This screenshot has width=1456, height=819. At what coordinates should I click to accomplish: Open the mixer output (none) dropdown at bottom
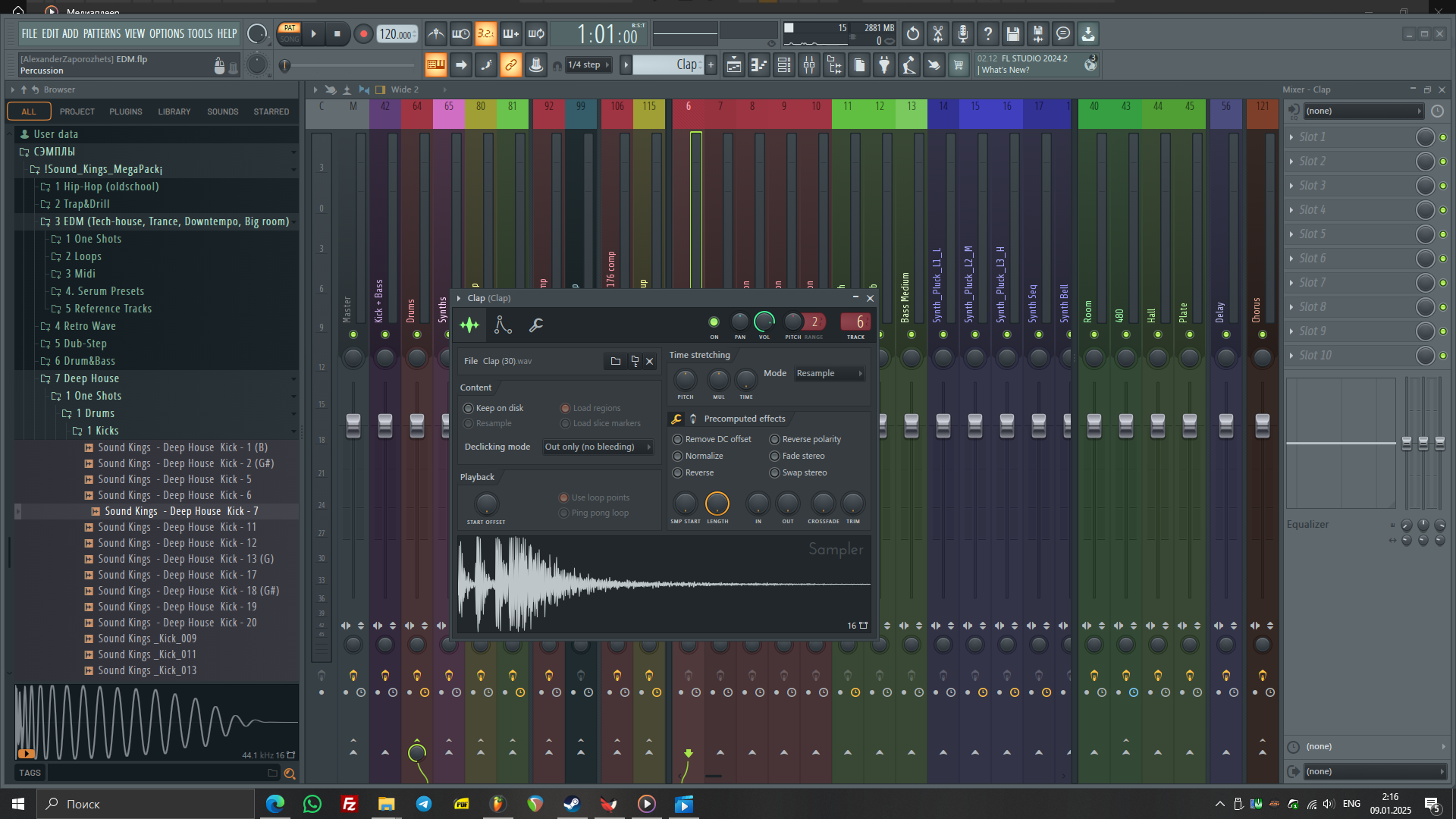[x=1374, y=772]
